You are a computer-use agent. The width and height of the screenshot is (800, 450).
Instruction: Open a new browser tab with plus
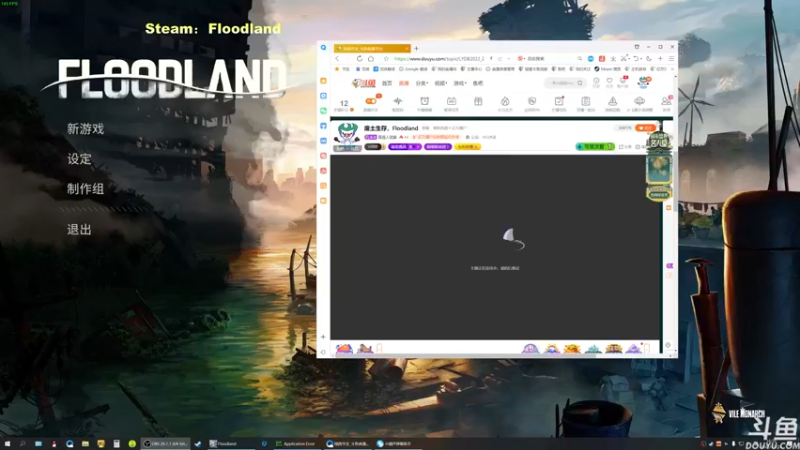click(x=416, y=48)
